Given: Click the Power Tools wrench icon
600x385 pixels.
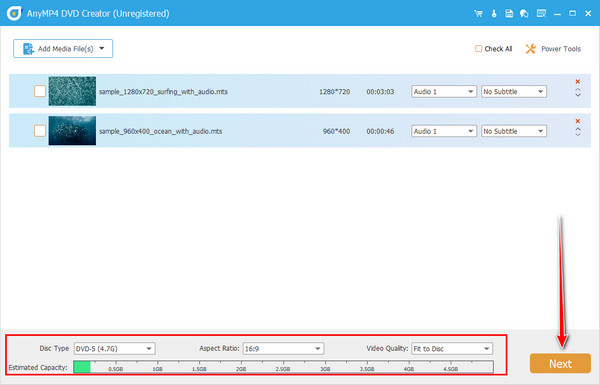Looking at the screenshot, I should pyautogui.click(x=530, y=49).
